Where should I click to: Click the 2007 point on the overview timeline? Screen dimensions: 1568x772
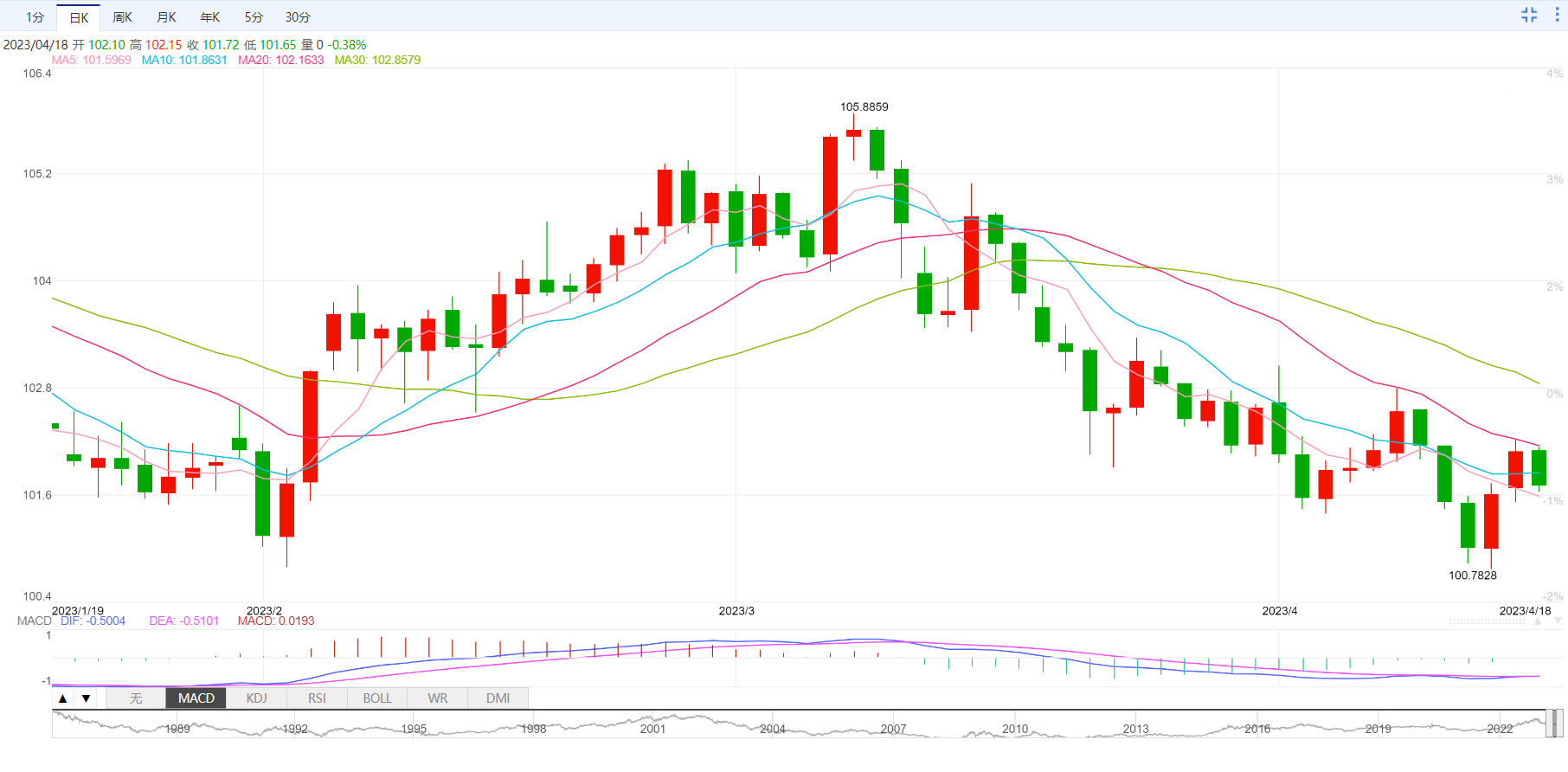(893, 729)
